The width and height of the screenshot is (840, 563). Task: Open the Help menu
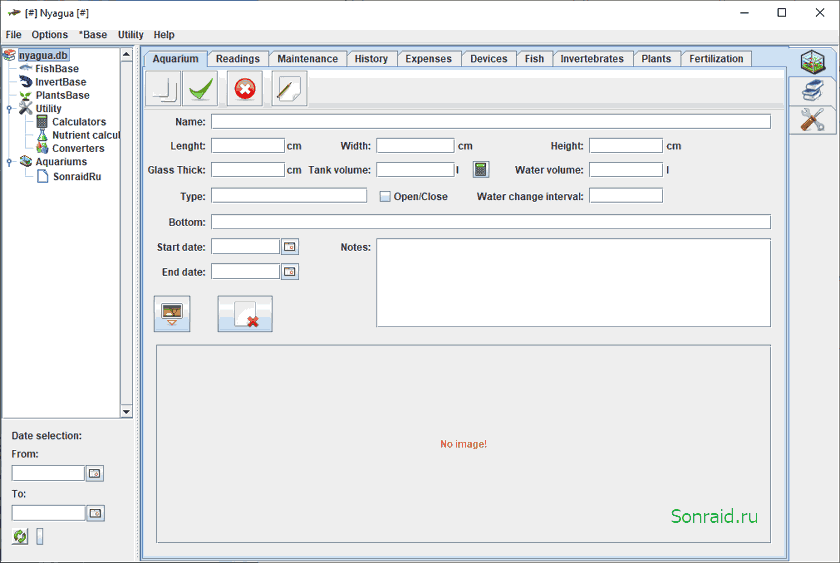coord(164,35)
